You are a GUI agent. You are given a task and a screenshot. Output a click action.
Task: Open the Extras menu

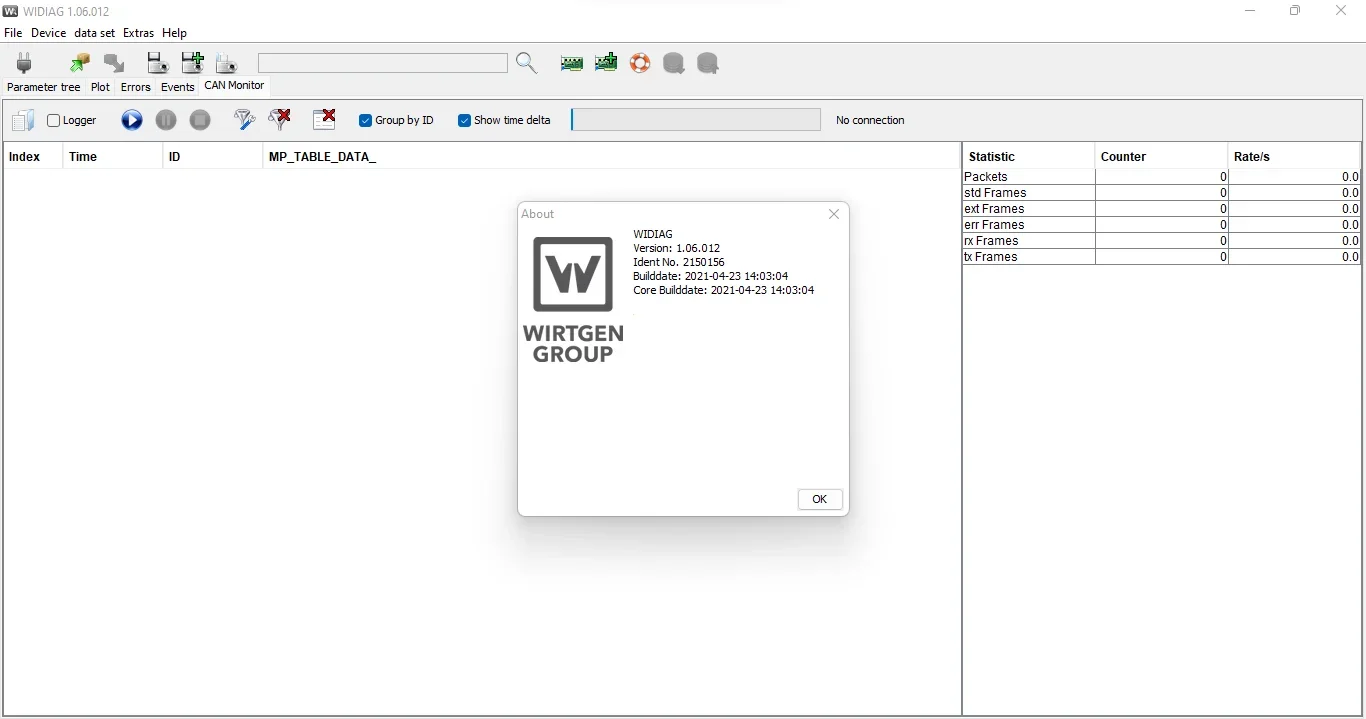point(138,33)
